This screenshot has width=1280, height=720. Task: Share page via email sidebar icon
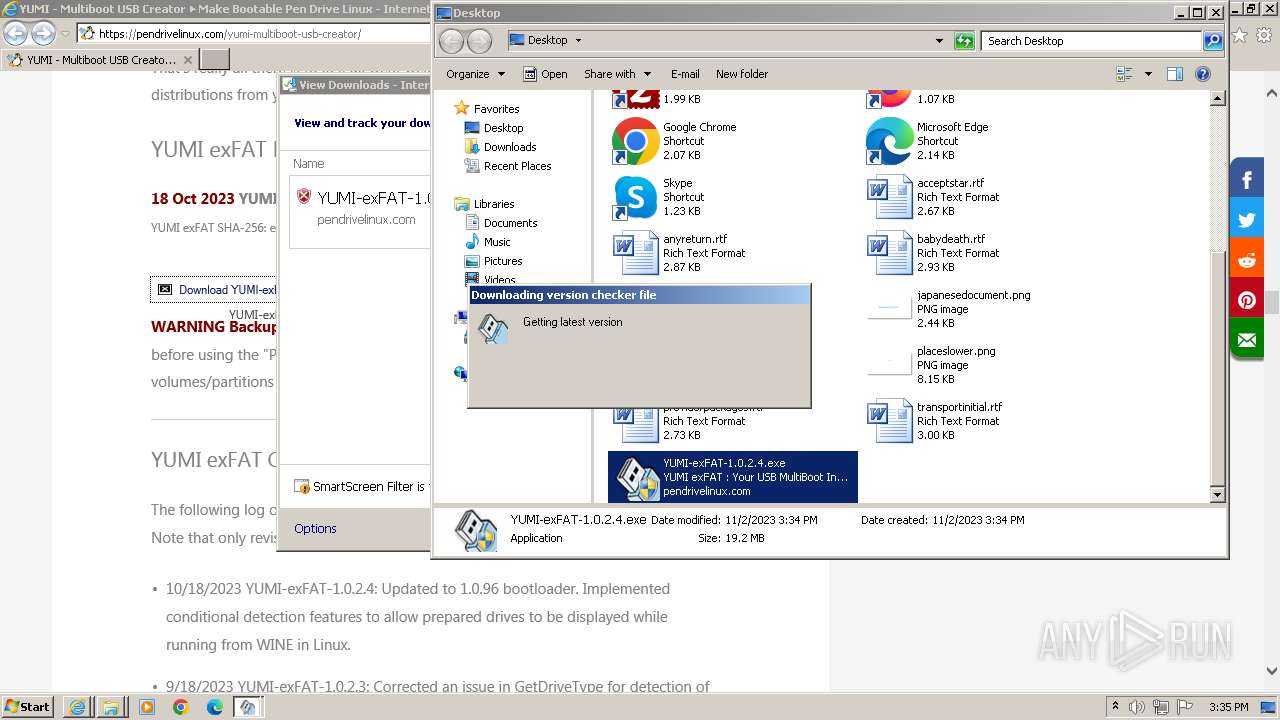click(1247, 340)
